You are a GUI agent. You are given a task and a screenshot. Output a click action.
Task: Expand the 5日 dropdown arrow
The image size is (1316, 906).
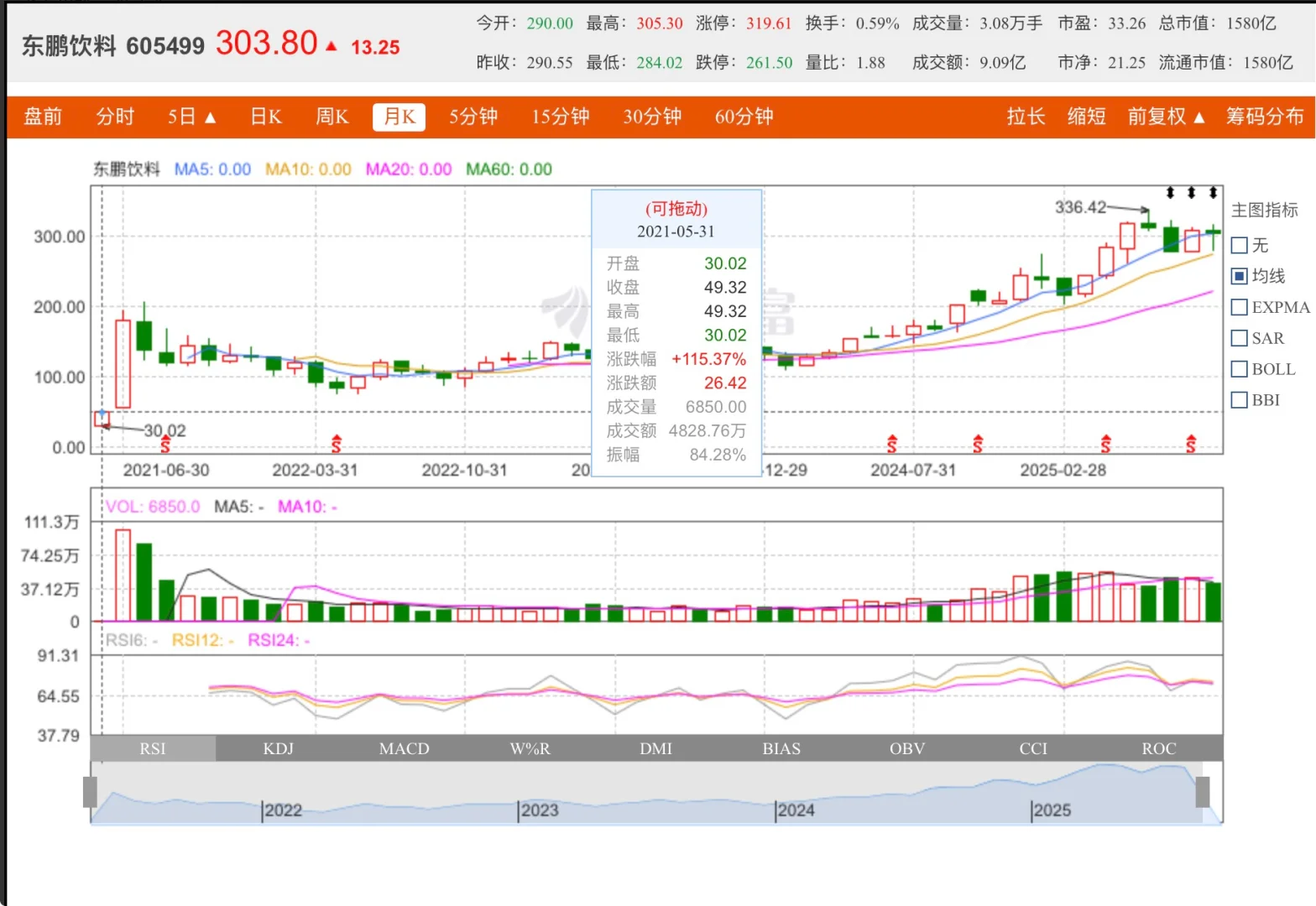(x=211, y=117)
